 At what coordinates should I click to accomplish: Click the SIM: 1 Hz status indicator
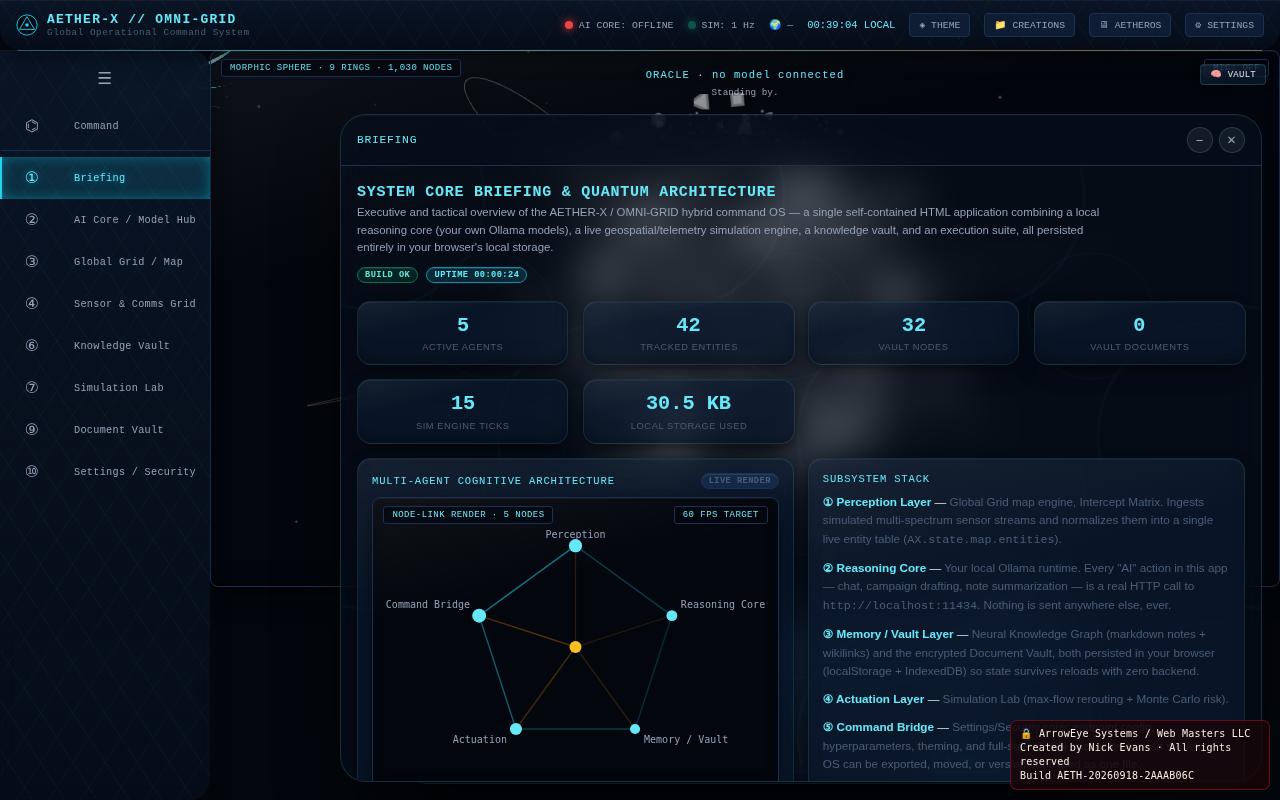tap(721, 25)
